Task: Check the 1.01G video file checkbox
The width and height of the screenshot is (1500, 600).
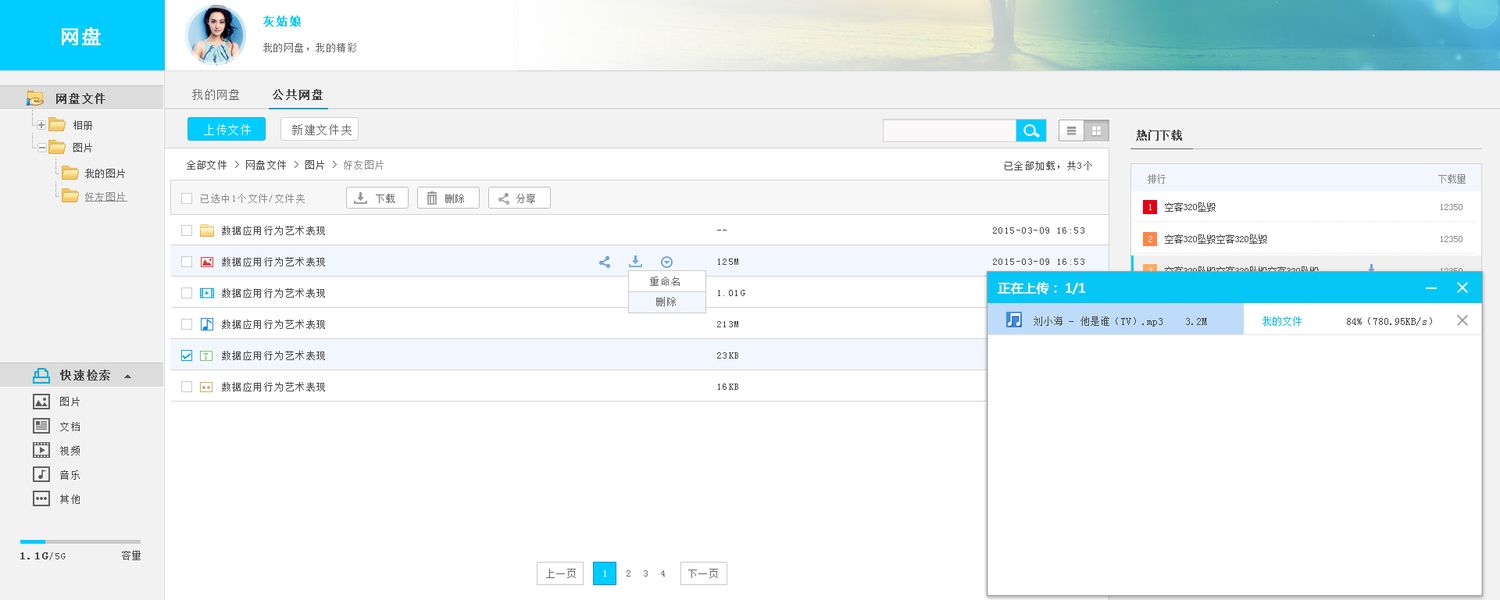Action: pyautogui.click(x=187, y=293)
